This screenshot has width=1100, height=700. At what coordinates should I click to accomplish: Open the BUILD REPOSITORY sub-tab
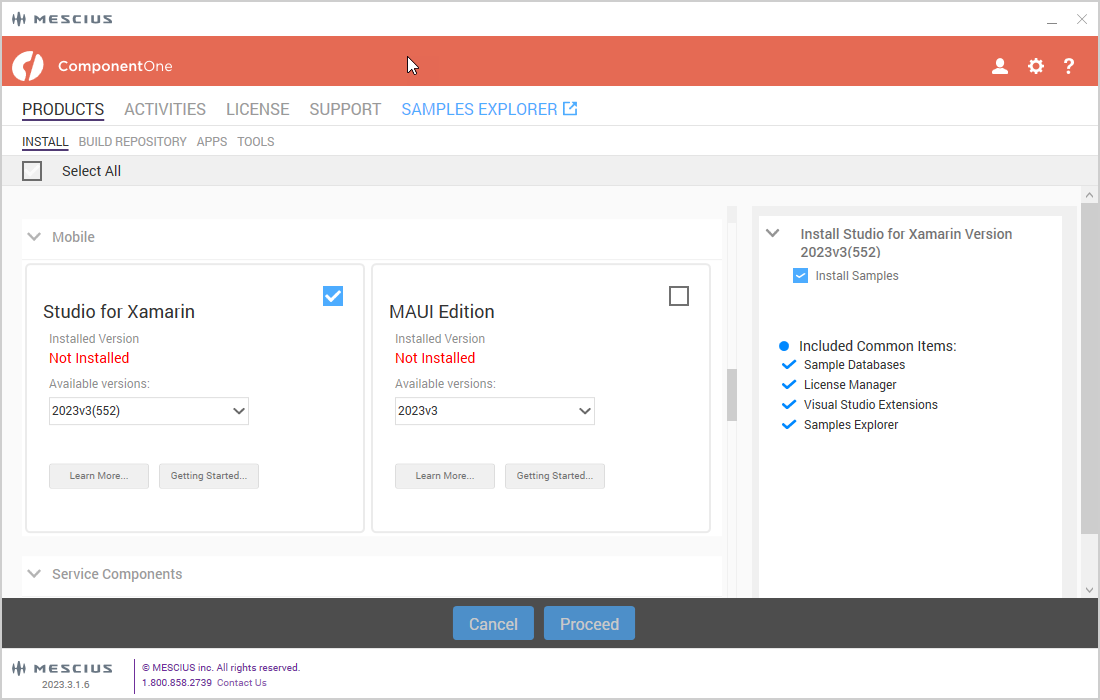132,142
